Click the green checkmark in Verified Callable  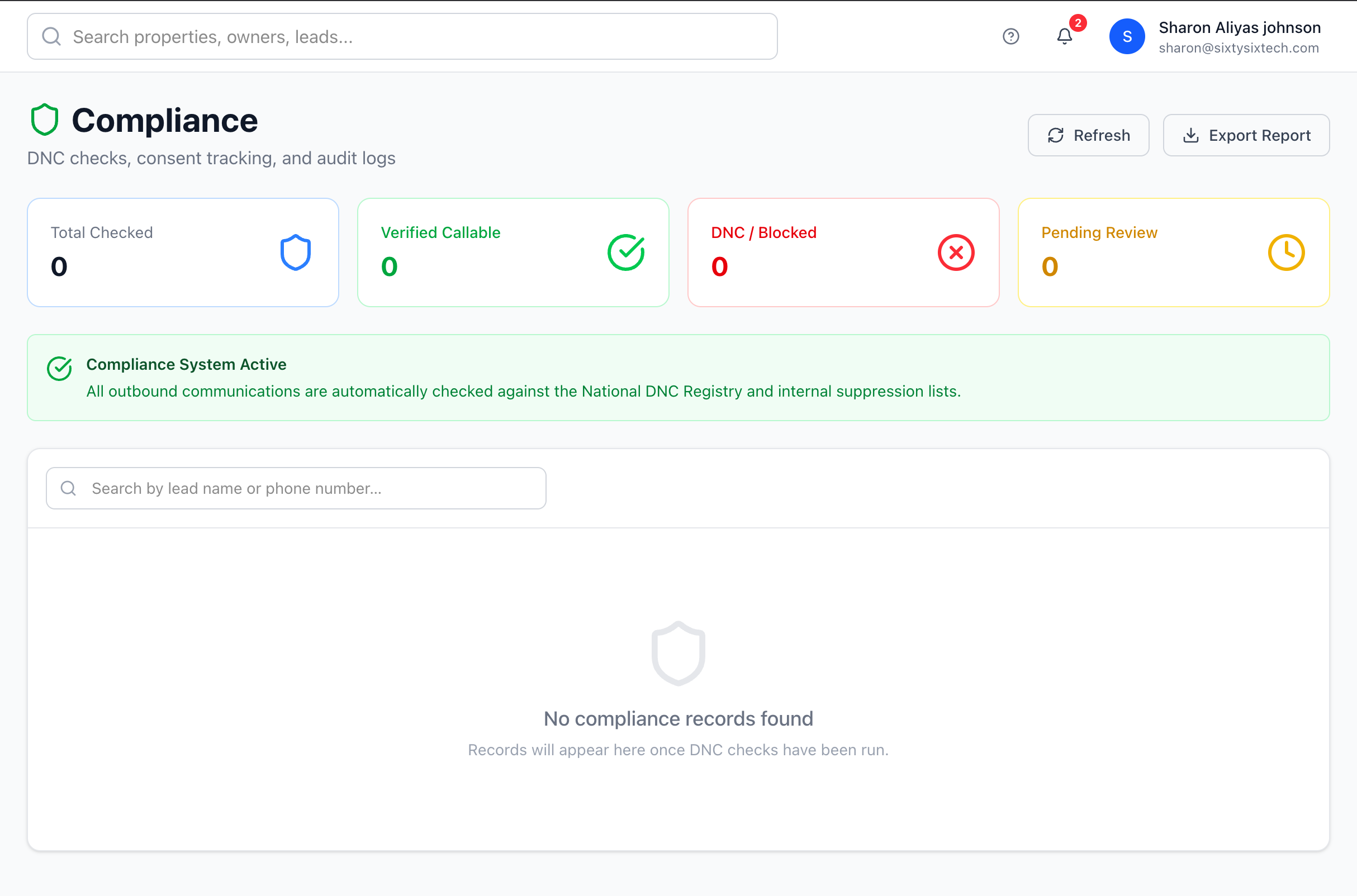coord(626,252)
